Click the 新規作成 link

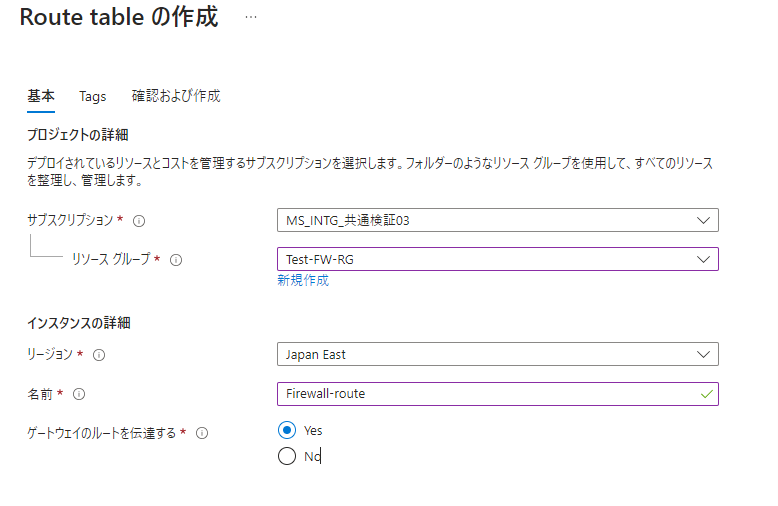303,281
